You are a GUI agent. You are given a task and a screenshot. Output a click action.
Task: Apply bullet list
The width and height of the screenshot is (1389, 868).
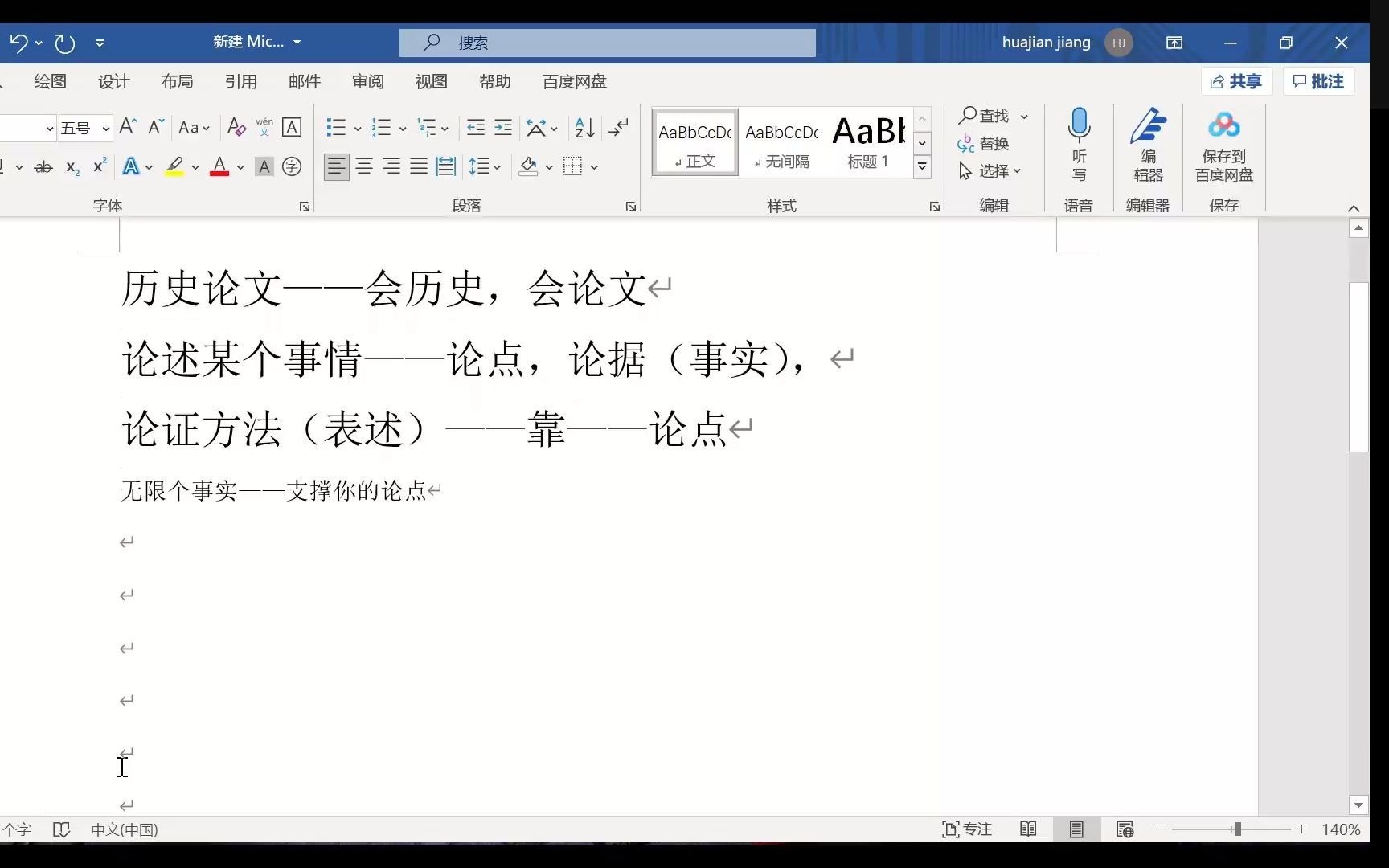pos(336,127)
